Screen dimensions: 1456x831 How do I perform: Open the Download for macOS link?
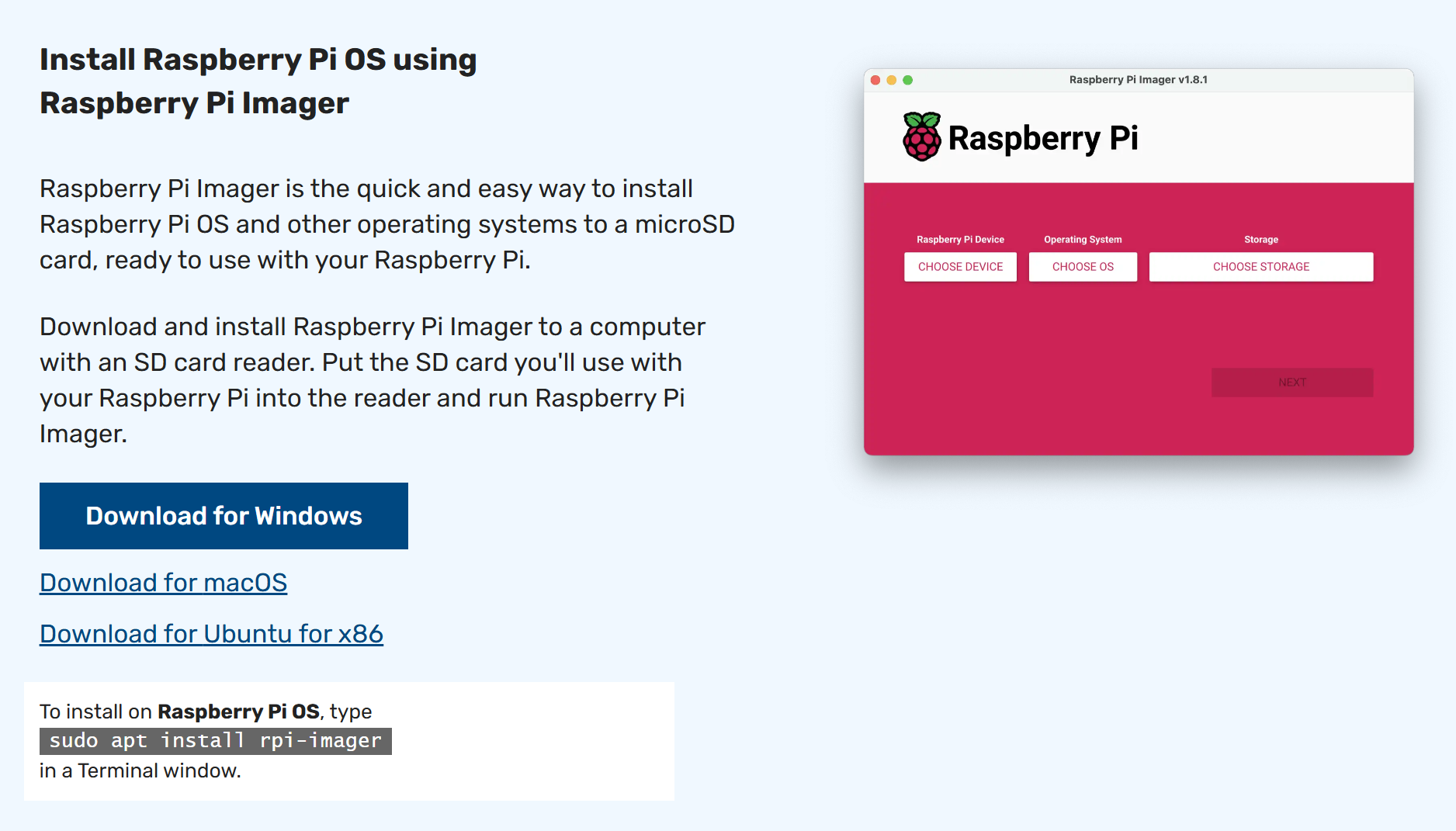(x=164, y=583)
